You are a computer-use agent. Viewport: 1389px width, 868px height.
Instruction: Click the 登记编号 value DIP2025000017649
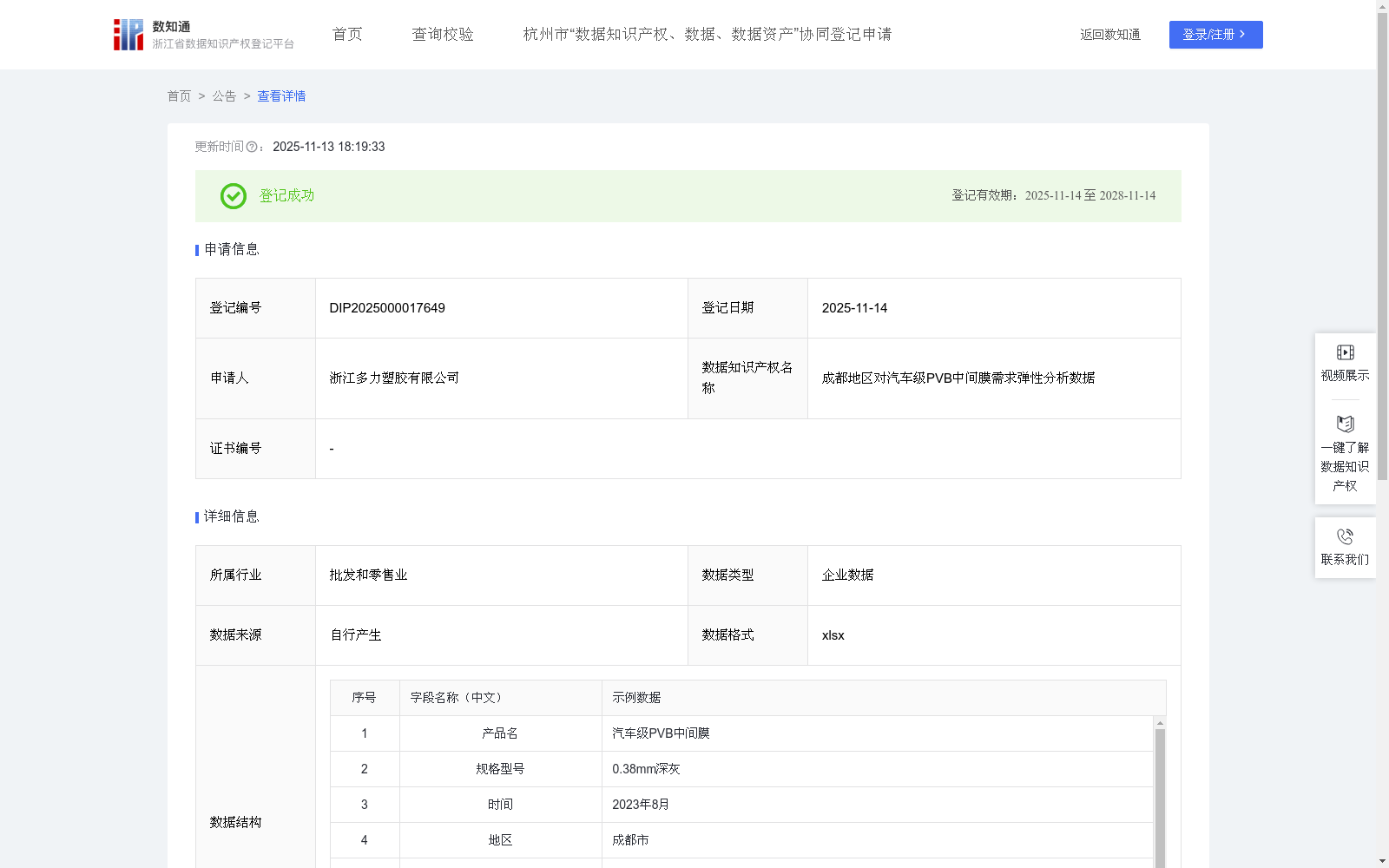[x=386, y=308]
